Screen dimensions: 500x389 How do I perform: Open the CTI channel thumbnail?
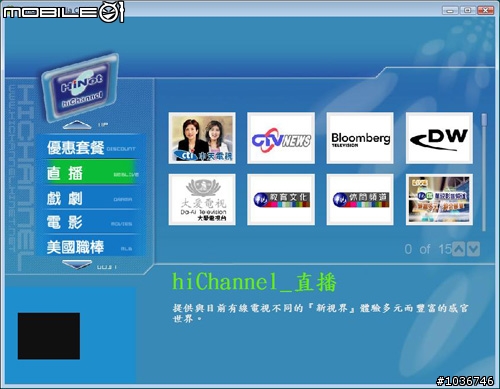point(202,138)
